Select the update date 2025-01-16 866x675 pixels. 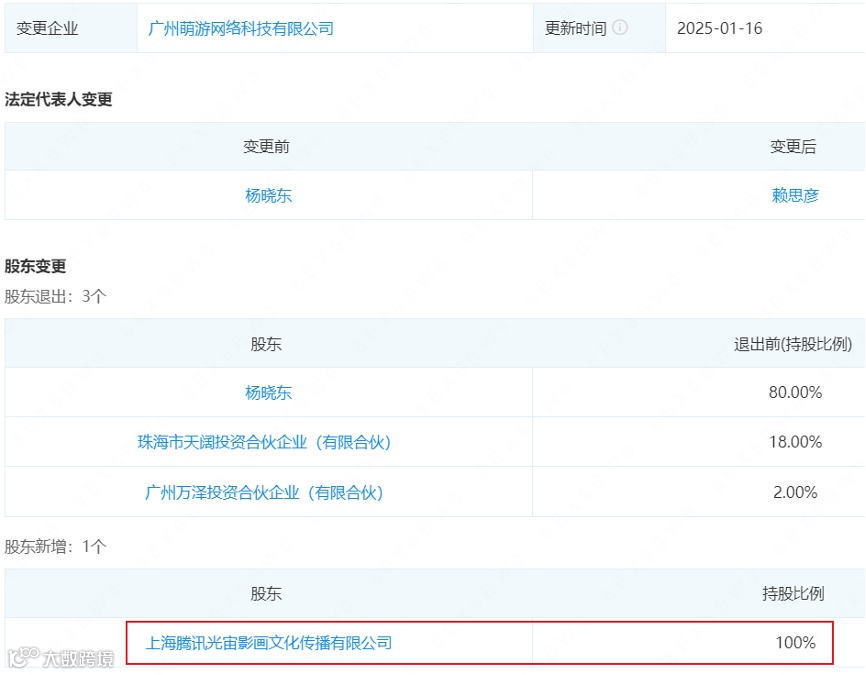(x=720, y=28)
